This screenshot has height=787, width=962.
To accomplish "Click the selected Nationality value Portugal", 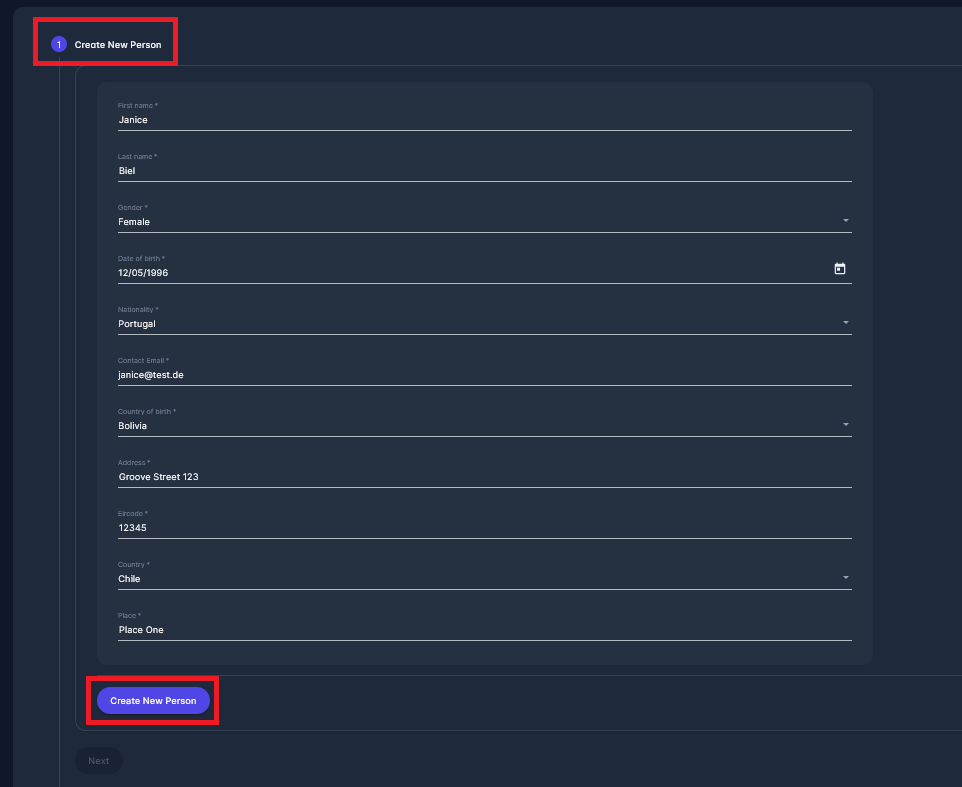I will point(137,324).
